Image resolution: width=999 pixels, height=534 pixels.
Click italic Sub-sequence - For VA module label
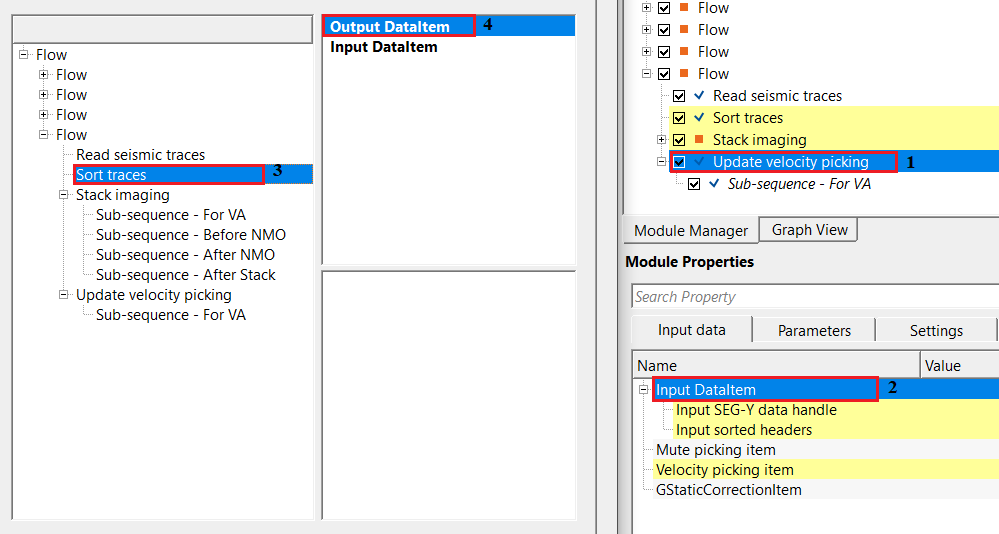tap(799, 184)
